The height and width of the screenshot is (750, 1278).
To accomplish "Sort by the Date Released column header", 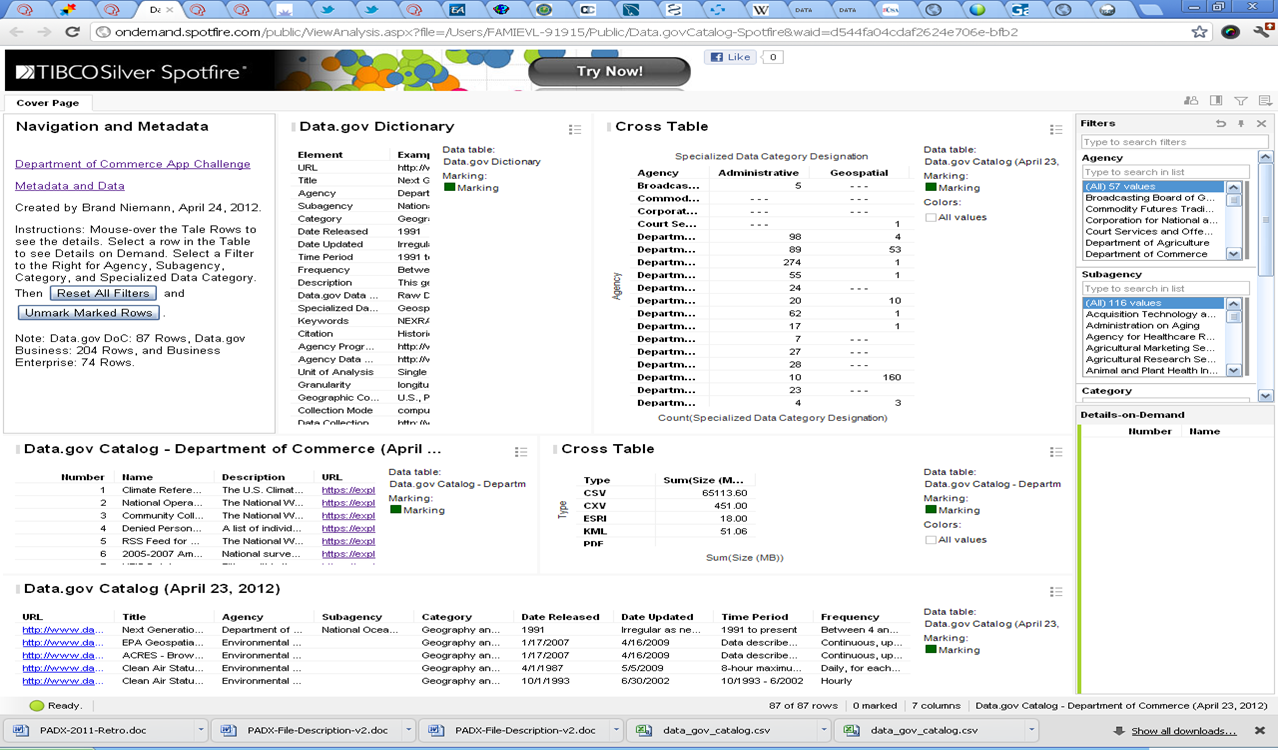I will pos(560,617).
